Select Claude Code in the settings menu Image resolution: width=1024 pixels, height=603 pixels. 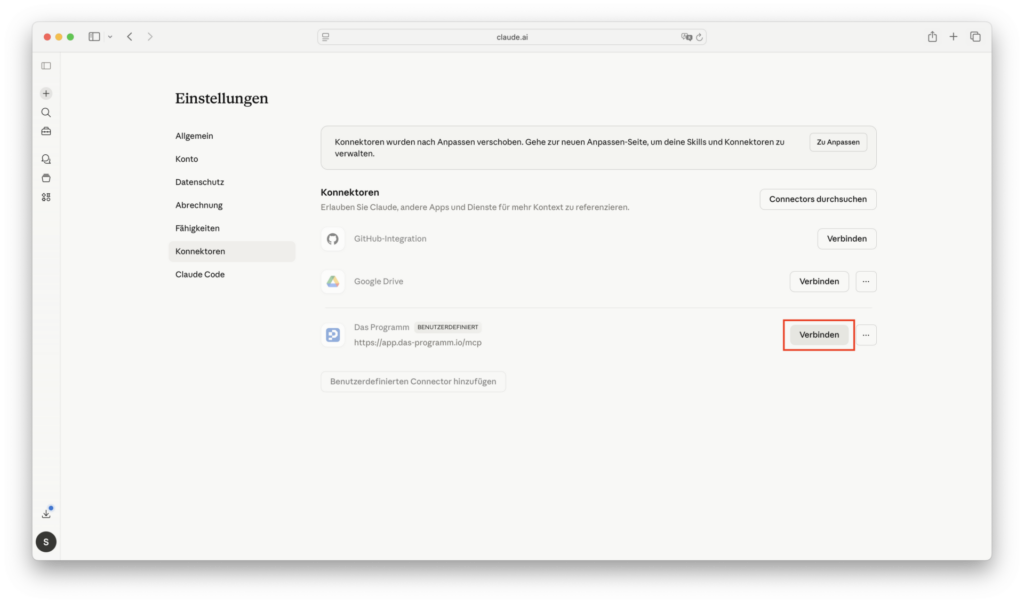200,274
